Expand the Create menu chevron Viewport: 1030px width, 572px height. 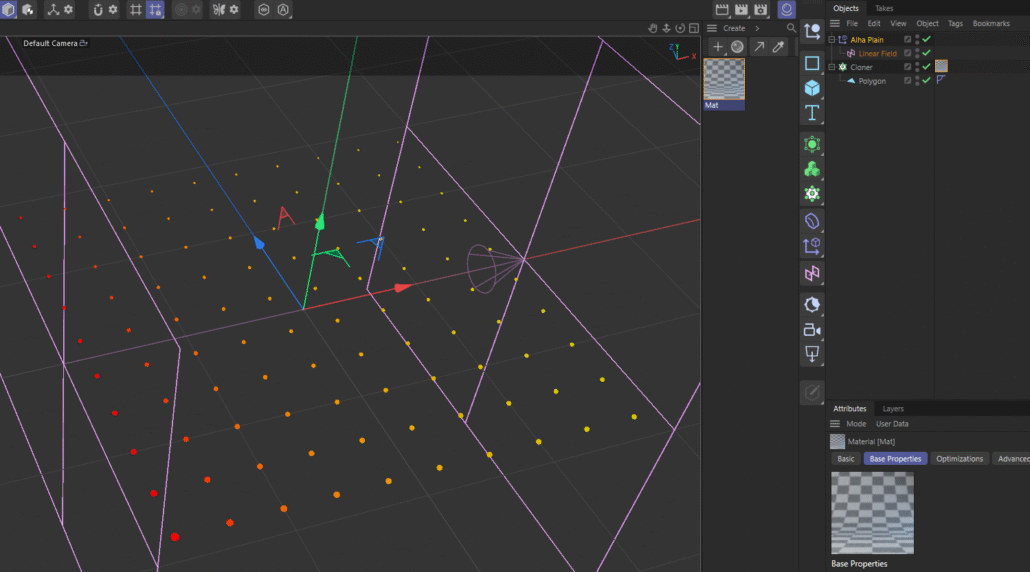[757, 28]
